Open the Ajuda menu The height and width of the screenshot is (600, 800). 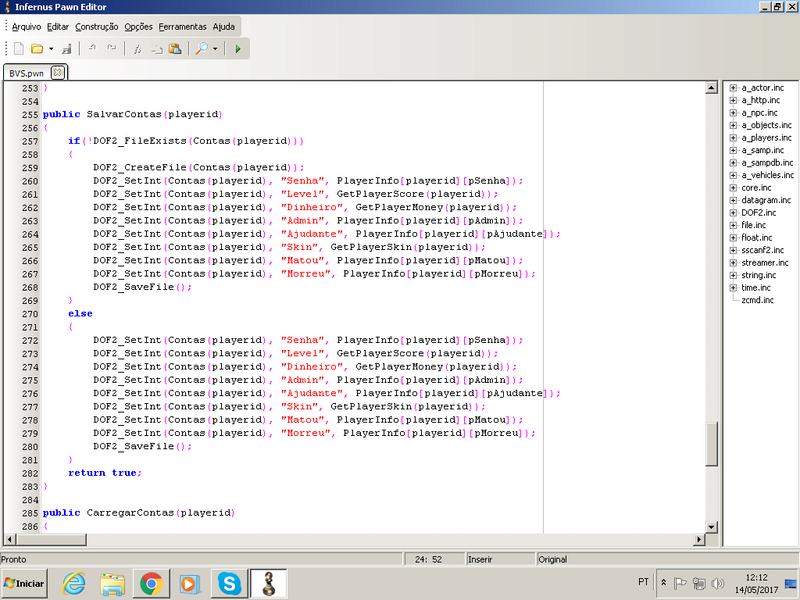click(223, 27)
